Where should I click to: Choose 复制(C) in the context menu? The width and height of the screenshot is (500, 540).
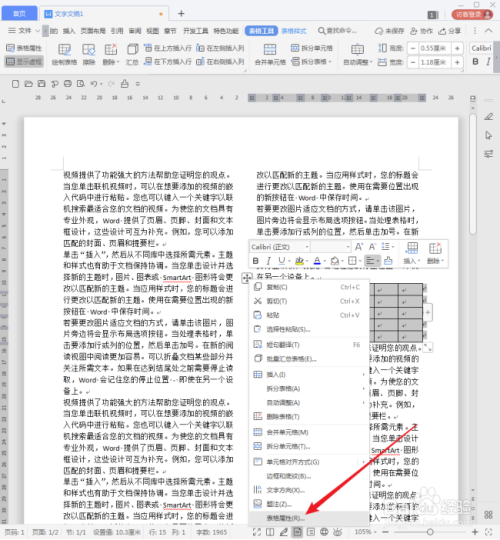click(309, 287)
